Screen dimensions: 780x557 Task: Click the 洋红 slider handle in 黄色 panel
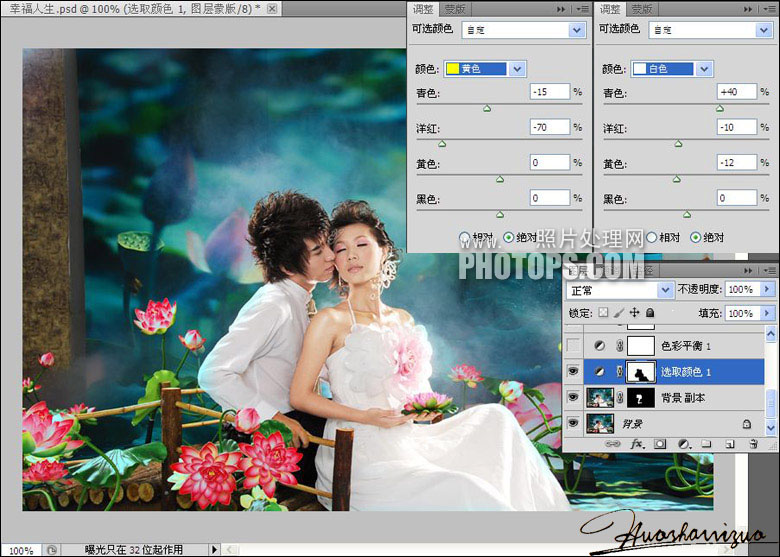click(442, 144)
